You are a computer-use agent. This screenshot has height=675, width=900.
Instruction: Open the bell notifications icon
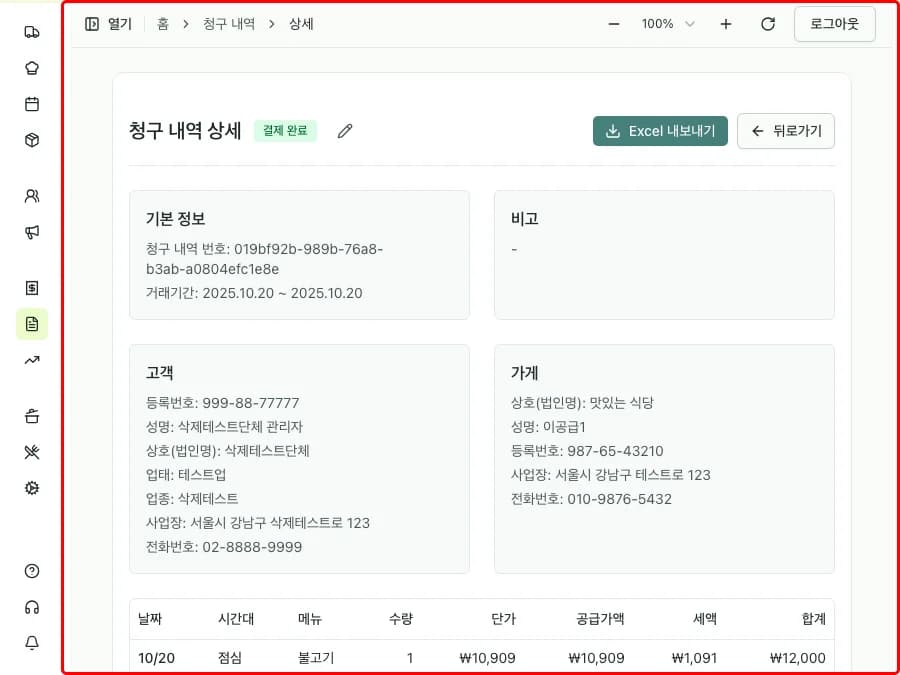coord(31,643)
